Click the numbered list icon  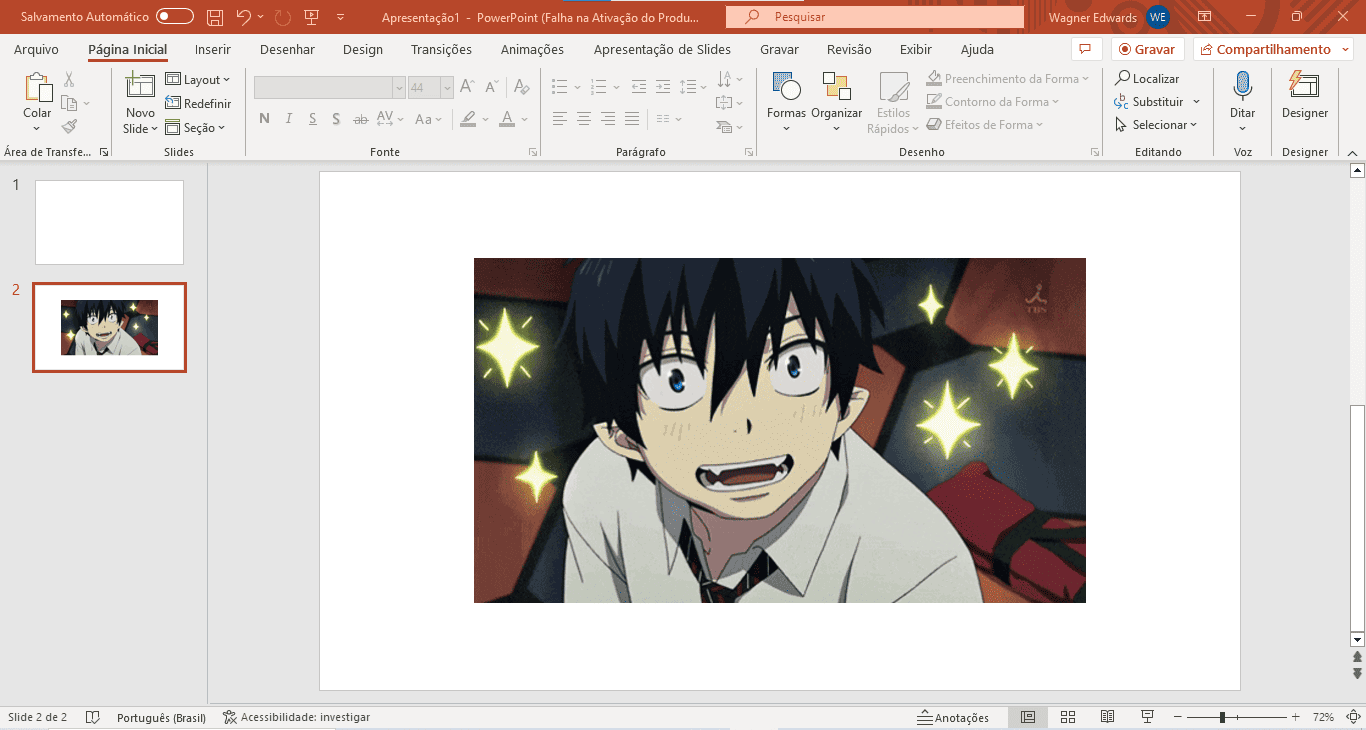pos(599,87)
